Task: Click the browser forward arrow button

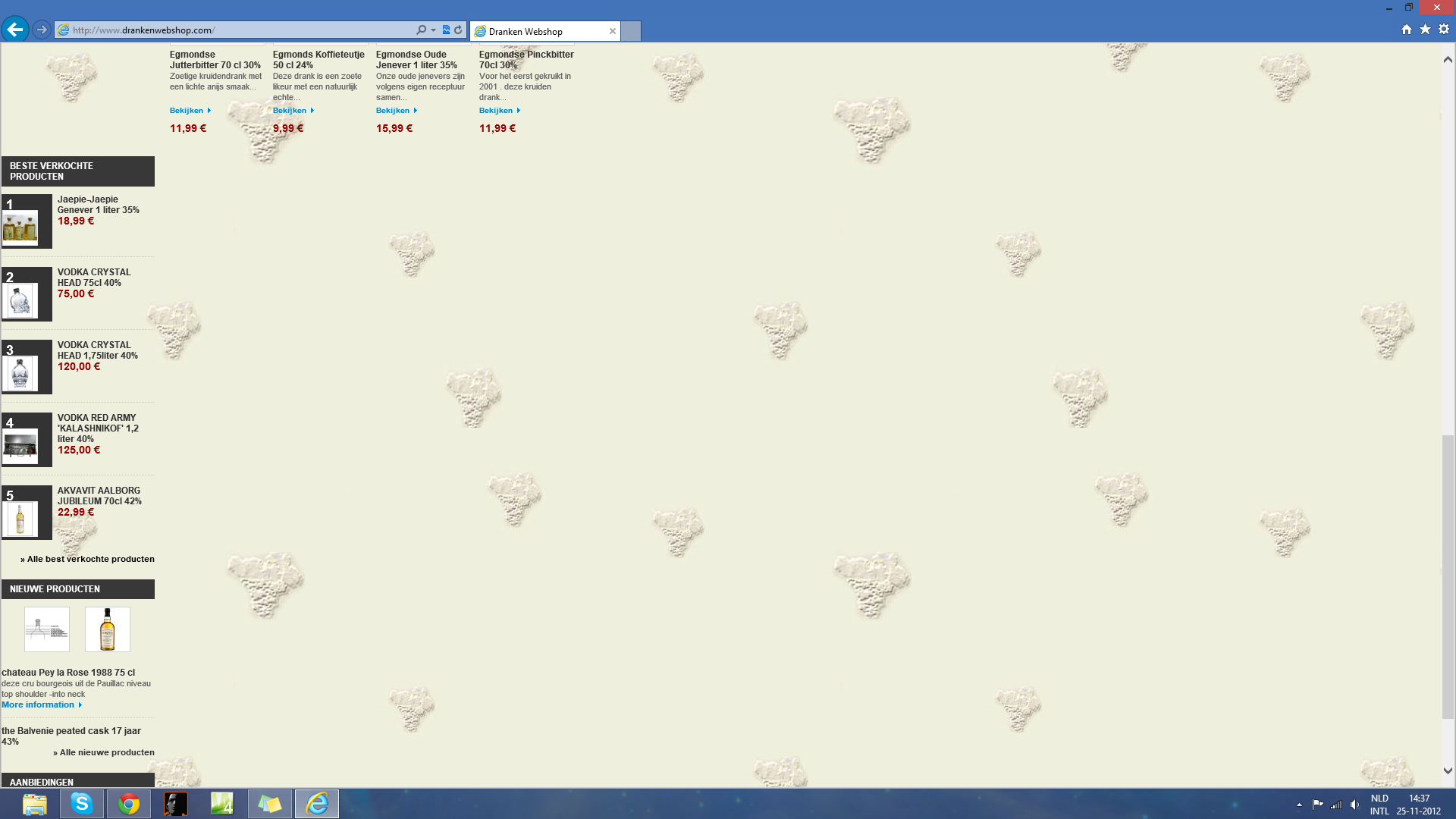Action: click(42, 30)
